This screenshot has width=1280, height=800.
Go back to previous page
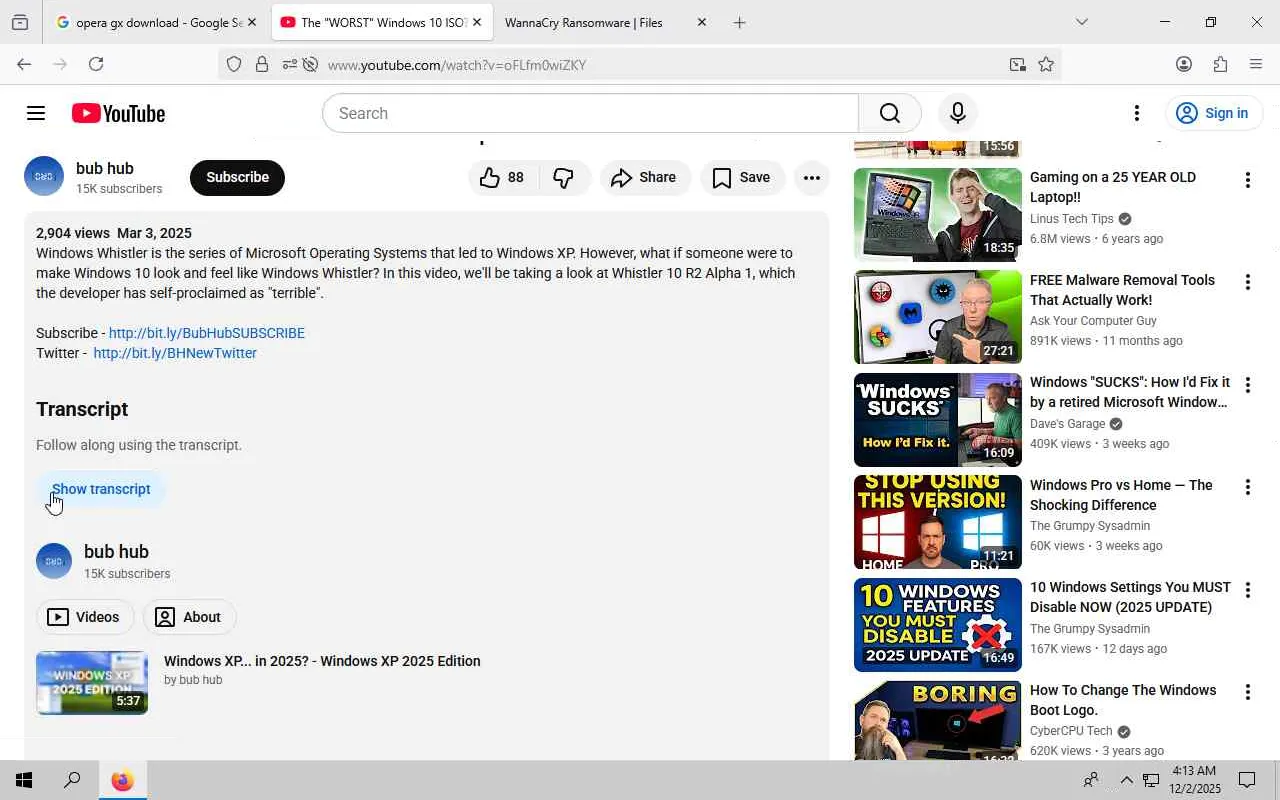pyautogui.click(x=24, y=64)
